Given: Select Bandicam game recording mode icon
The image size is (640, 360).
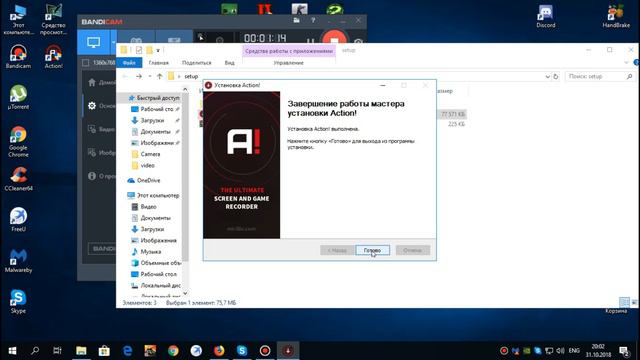Looking at the screenshot, I should pos(136,41).
